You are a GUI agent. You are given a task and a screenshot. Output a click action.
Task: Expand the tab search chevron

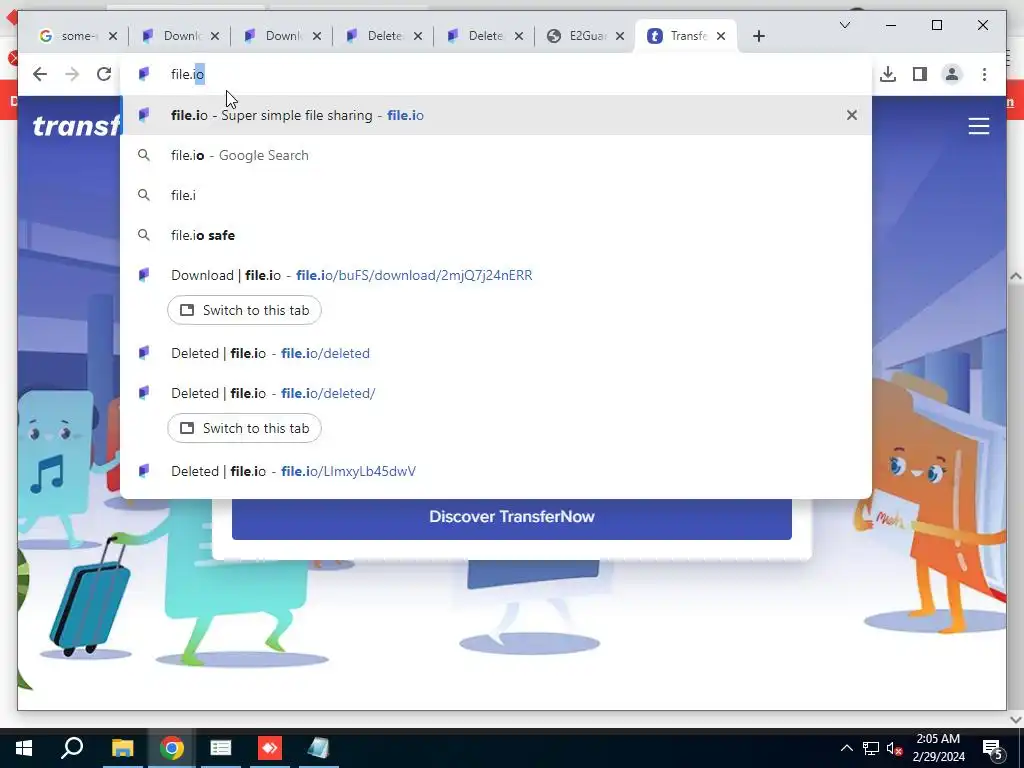tap(844, 25)
